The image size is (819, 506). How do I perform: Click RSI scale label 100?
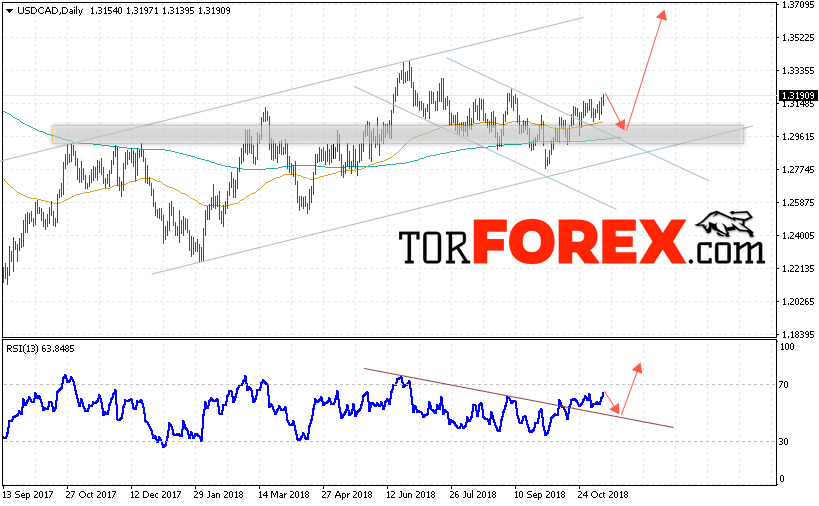click(x=787, y=347)
